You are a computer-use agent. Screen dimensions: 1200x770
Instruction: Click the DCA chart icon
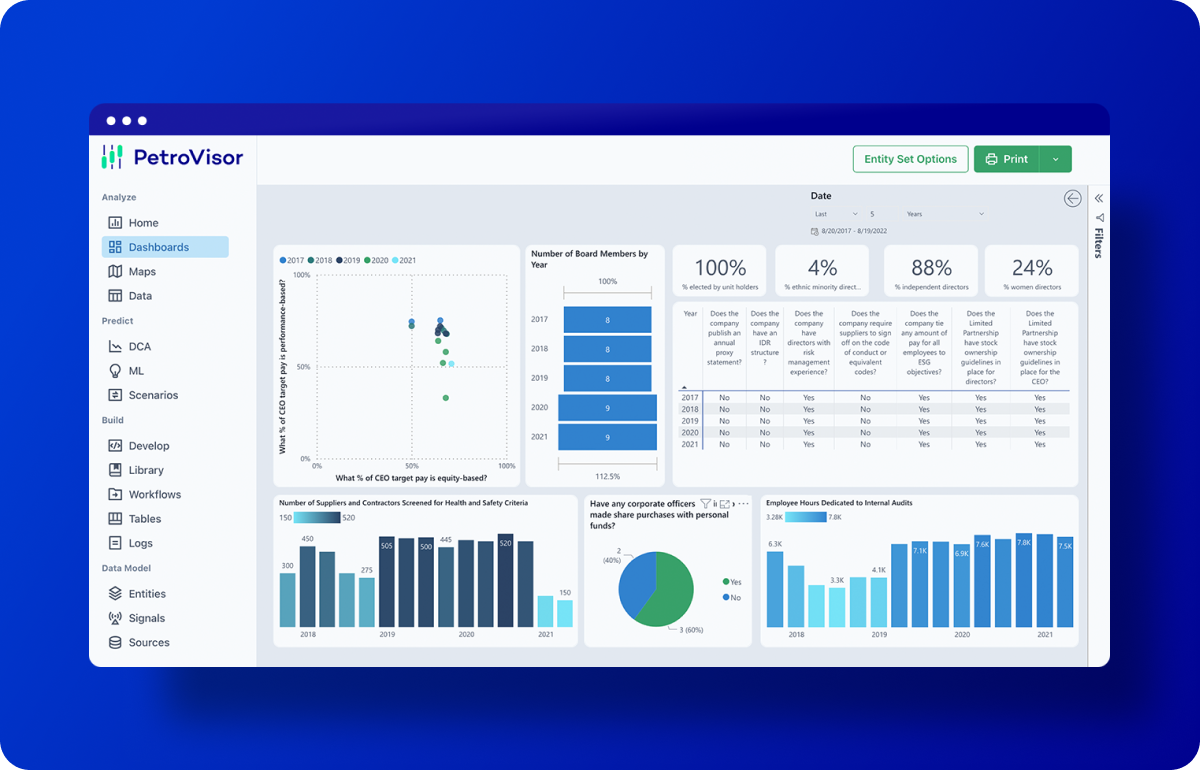(115, 347)
